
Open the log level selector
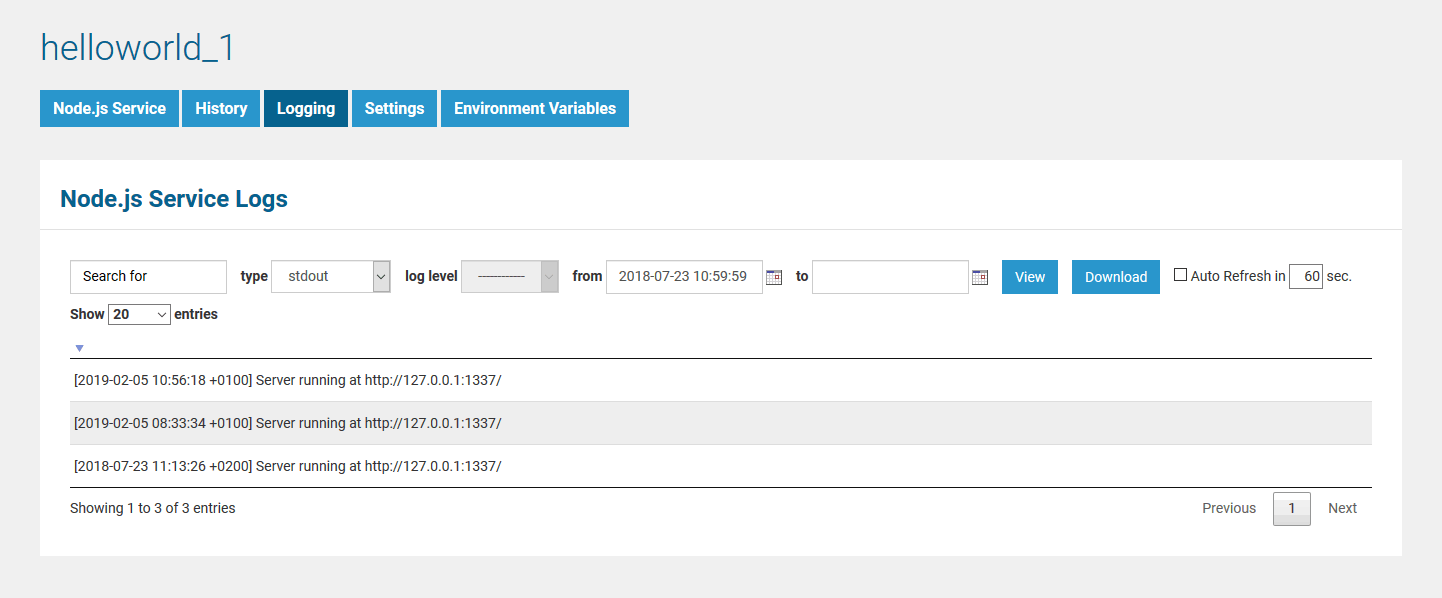[505, 276]
